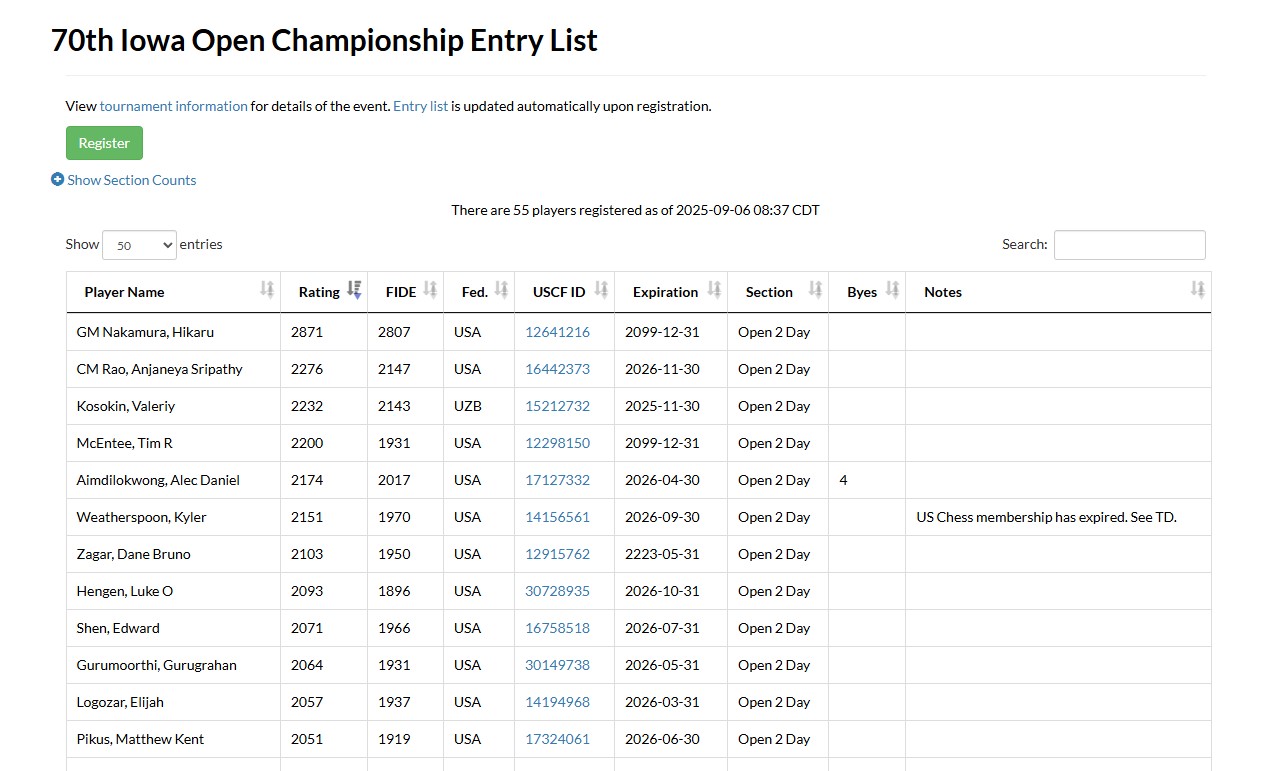The image size is (1276, 771).
Task: Open Nakamura's USCF ID 12641216 link
Action: coord(557,332)
